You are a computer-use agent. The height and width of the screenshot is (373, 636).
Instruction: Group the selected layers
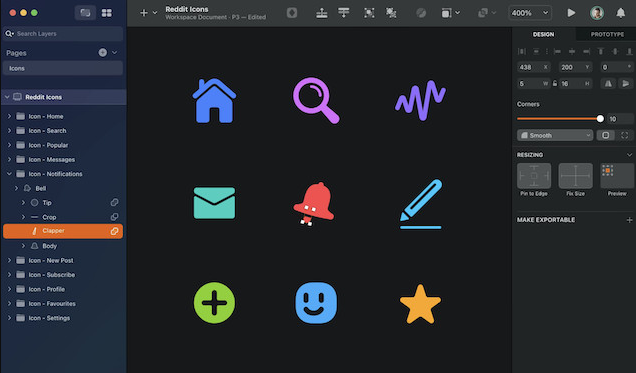[x=369, y=13]
